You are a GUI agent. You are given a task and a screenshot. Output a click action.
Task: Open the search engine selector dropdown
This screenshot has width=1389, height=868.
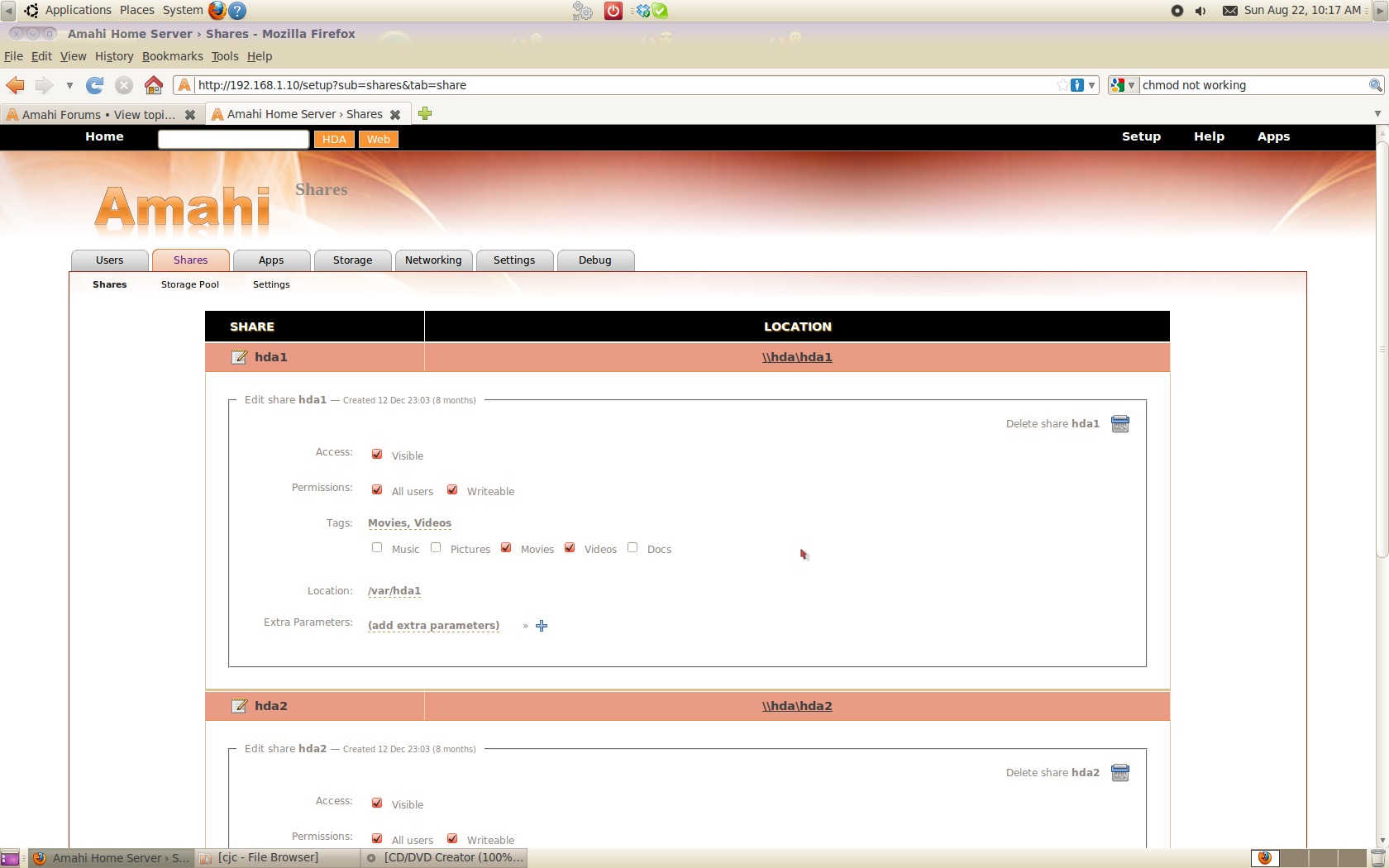[1123, 85]
